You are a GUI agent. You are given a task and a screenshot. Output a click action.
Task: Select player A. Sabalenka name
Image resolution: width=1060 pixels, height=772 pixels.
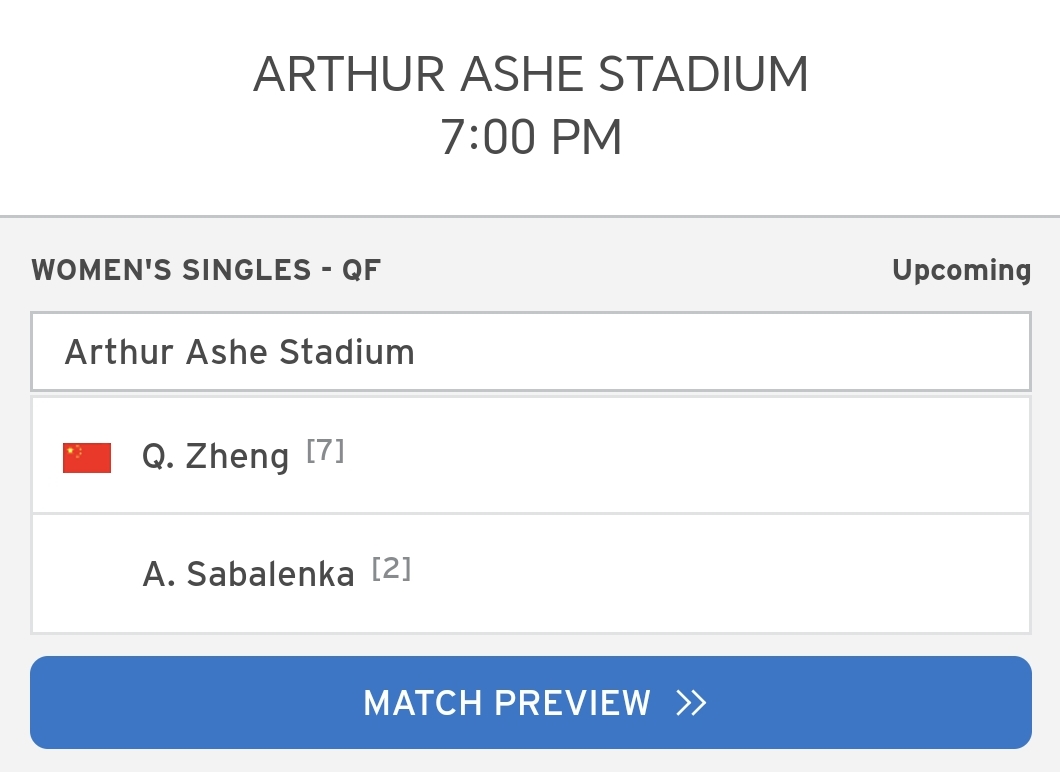[x=248, y=574]
